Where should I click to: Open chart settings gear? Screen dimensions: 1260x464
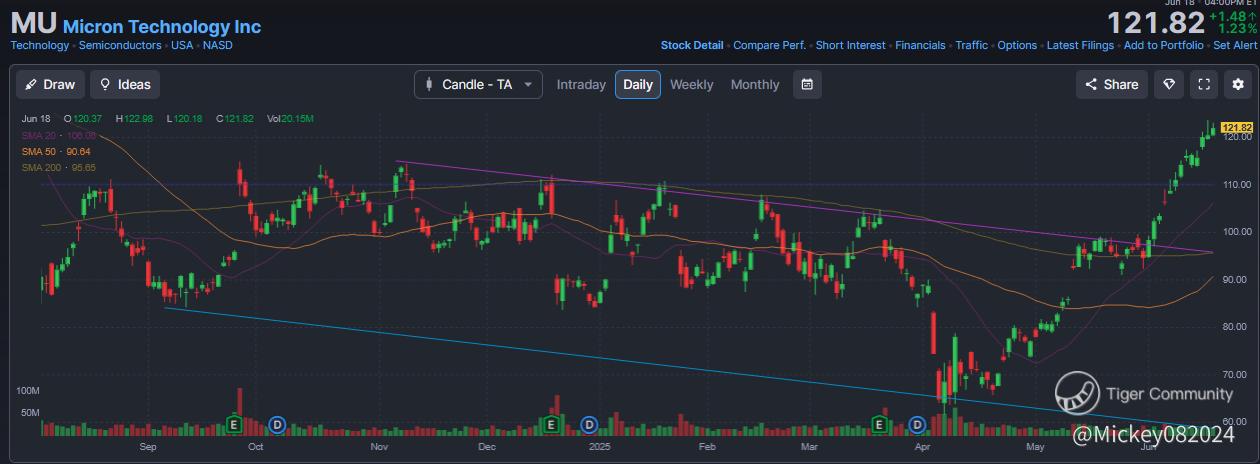coord(1239,84)
